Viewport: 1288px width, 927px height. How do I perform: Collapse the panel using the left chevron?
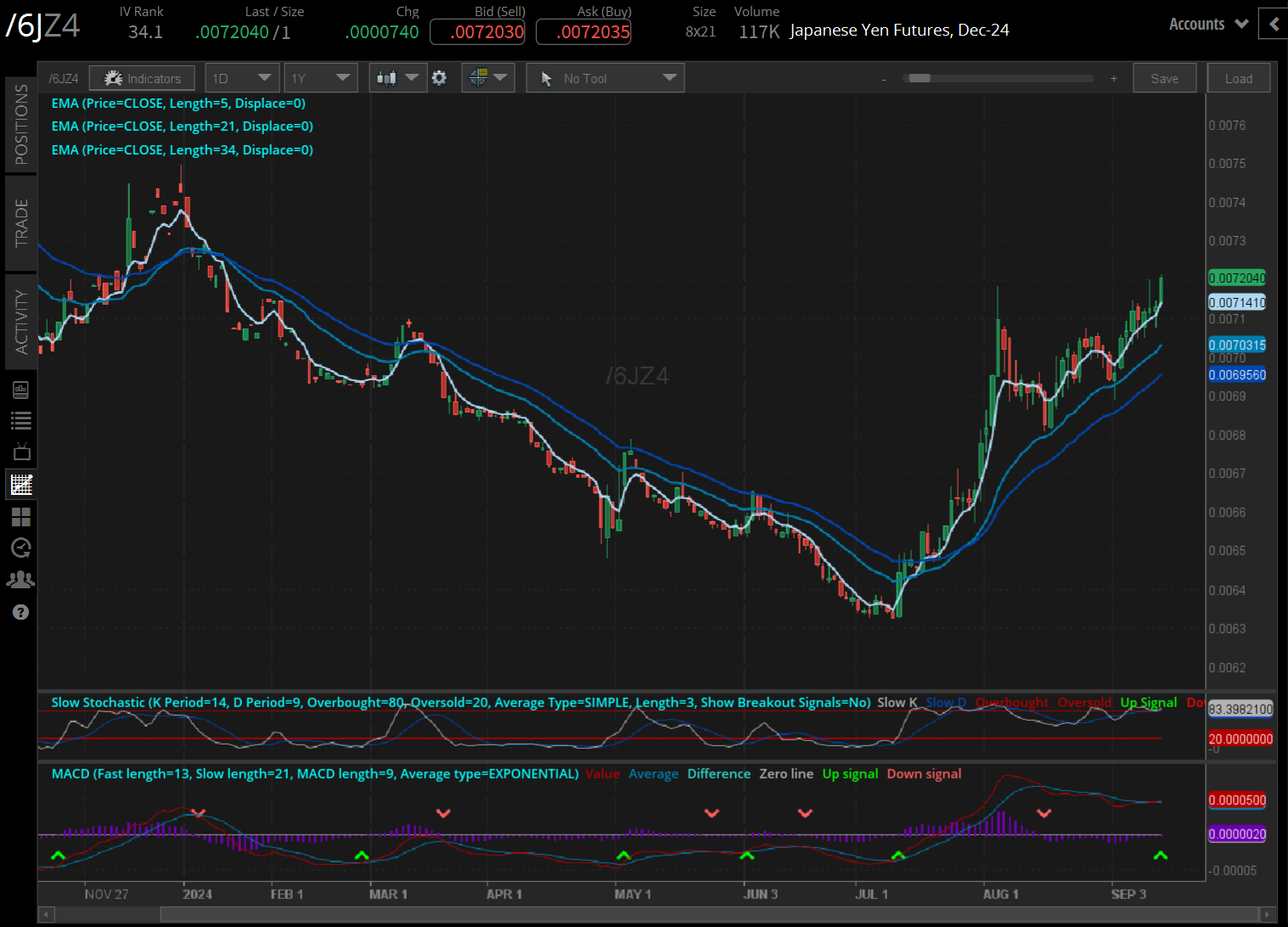coord(1274,24)
